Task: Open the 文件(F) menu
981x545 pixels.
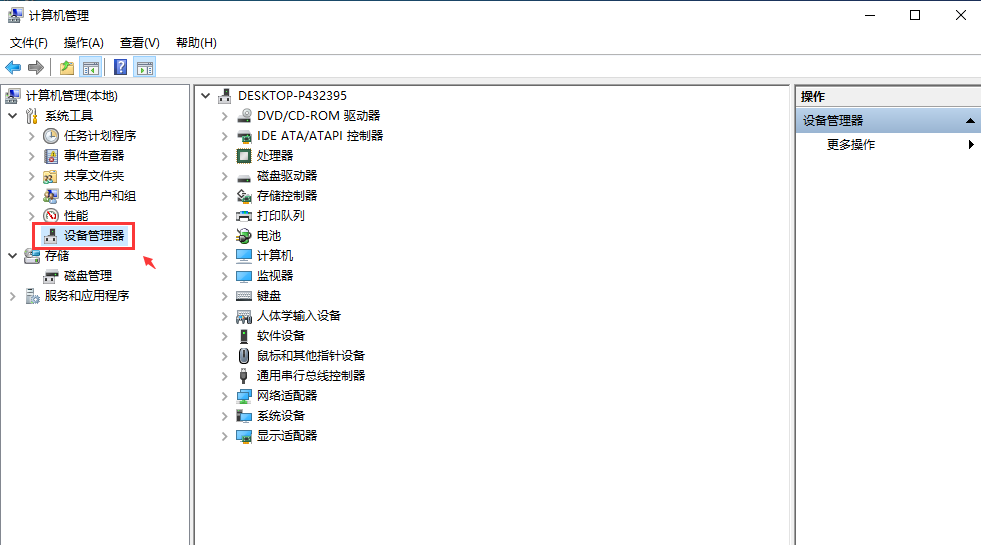Action: pyautogui.click(x=29, y=43)
